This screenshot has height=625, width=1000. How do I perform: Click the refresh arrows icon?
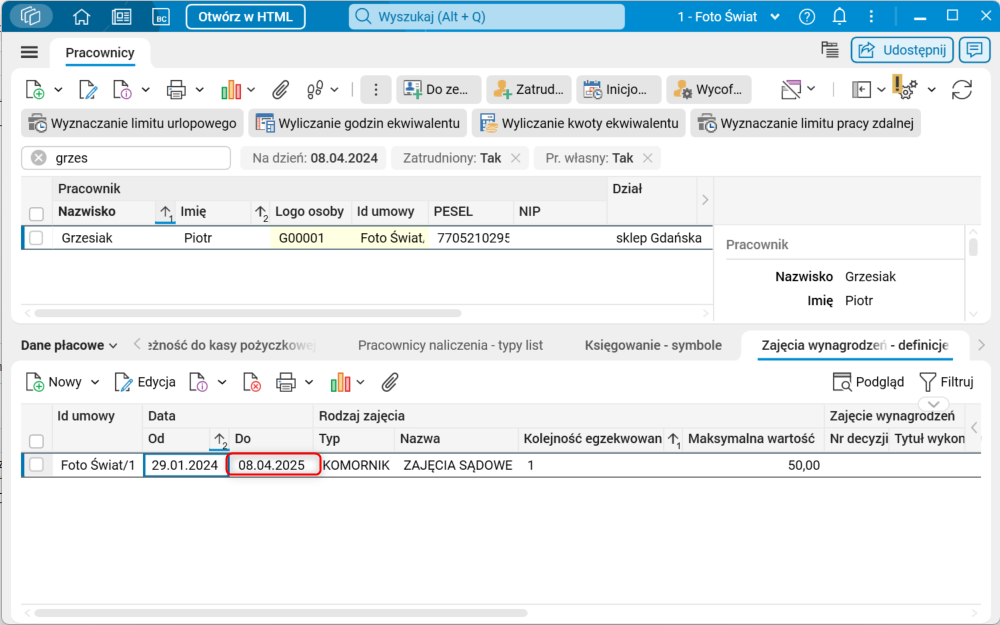click(962, 90)
